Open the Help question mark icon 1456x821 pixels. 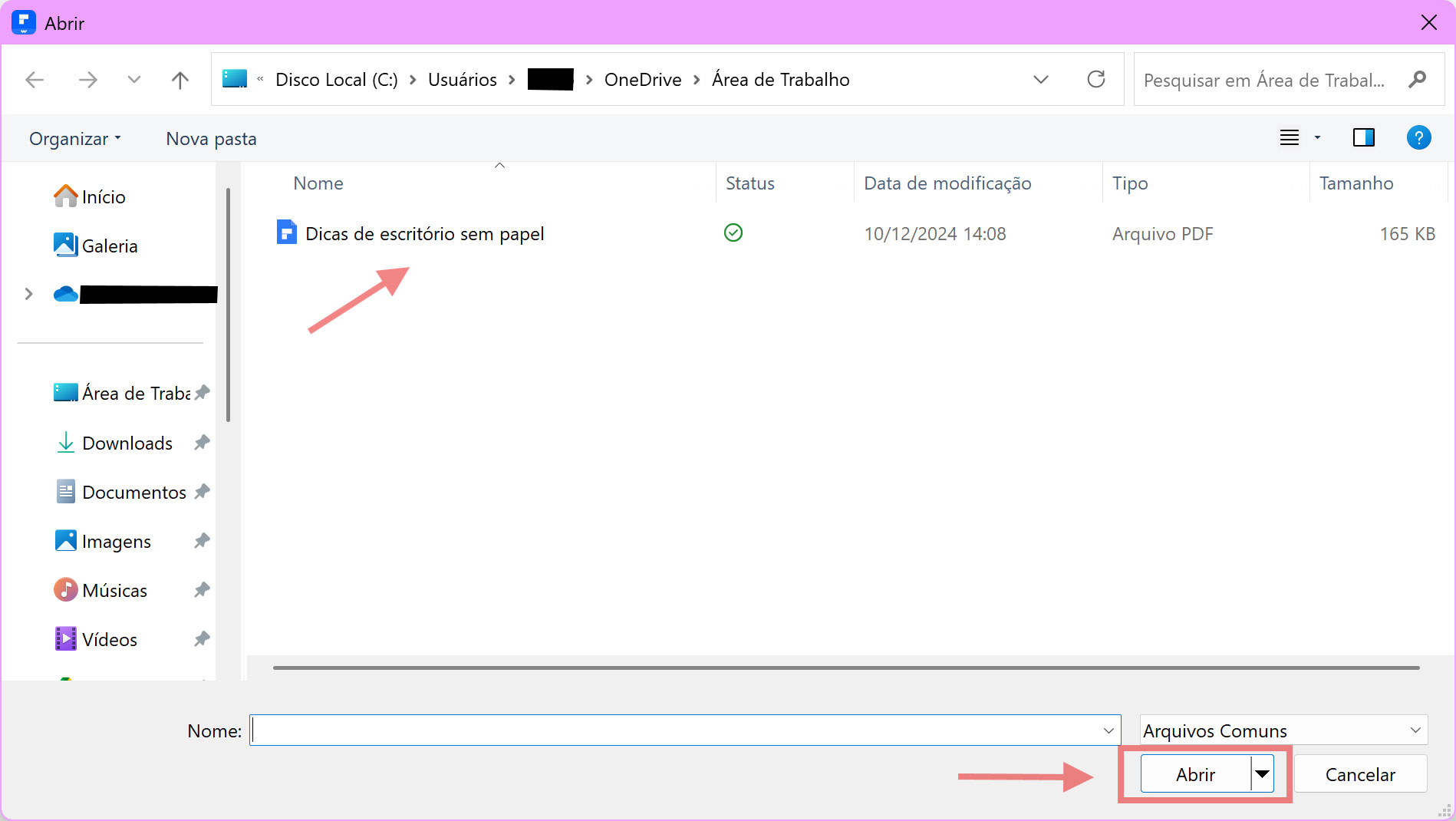pyautogui.click(x=1418, y=138)
